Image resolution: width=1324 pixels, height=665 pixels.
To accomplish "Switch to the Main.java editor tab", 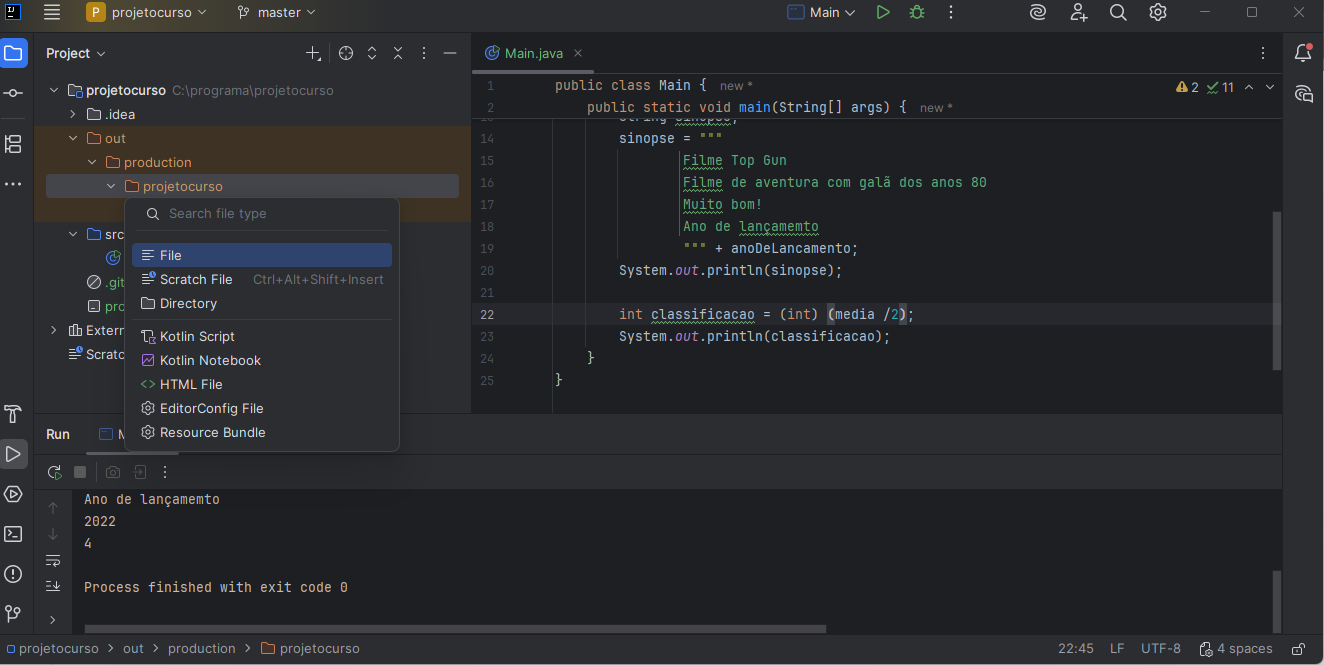I will [x=533, y=54].
